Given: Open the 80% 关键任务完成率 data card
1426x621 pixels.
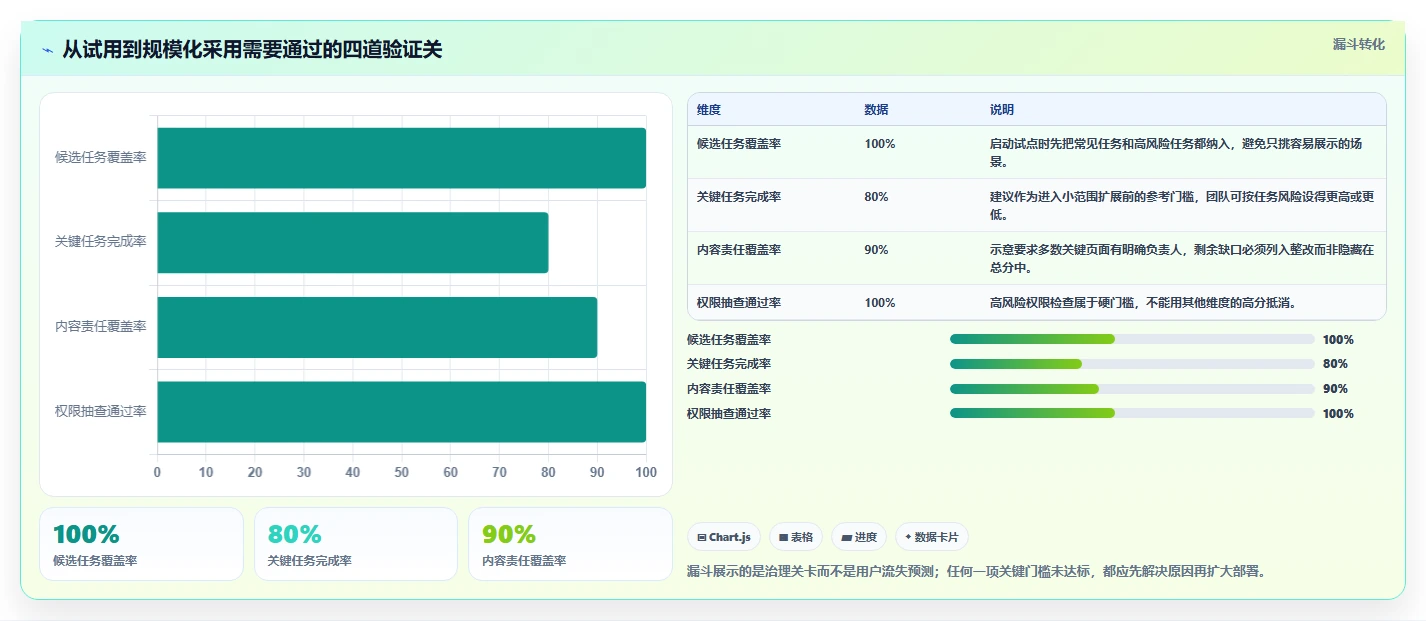Looking at the screenshot, I should 356,544.
